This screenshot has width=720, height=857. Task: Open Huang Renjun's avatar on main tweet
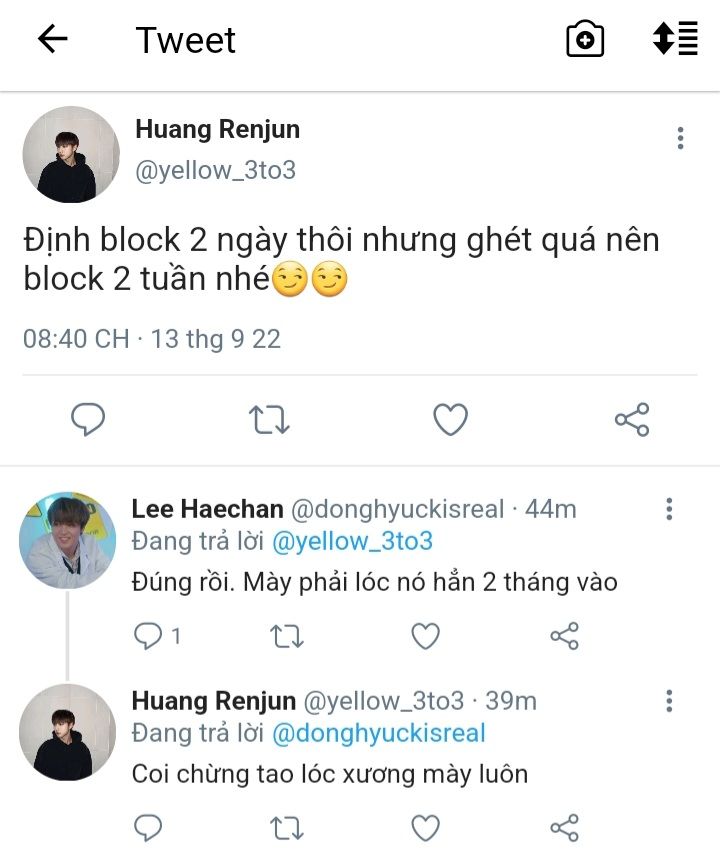(x=71, y=155)
